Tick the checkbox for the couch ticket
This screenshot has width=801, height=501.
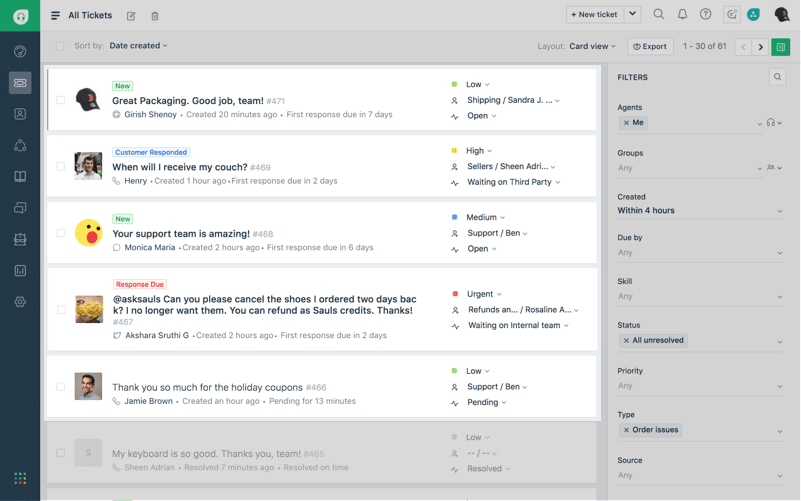point(61,167)
